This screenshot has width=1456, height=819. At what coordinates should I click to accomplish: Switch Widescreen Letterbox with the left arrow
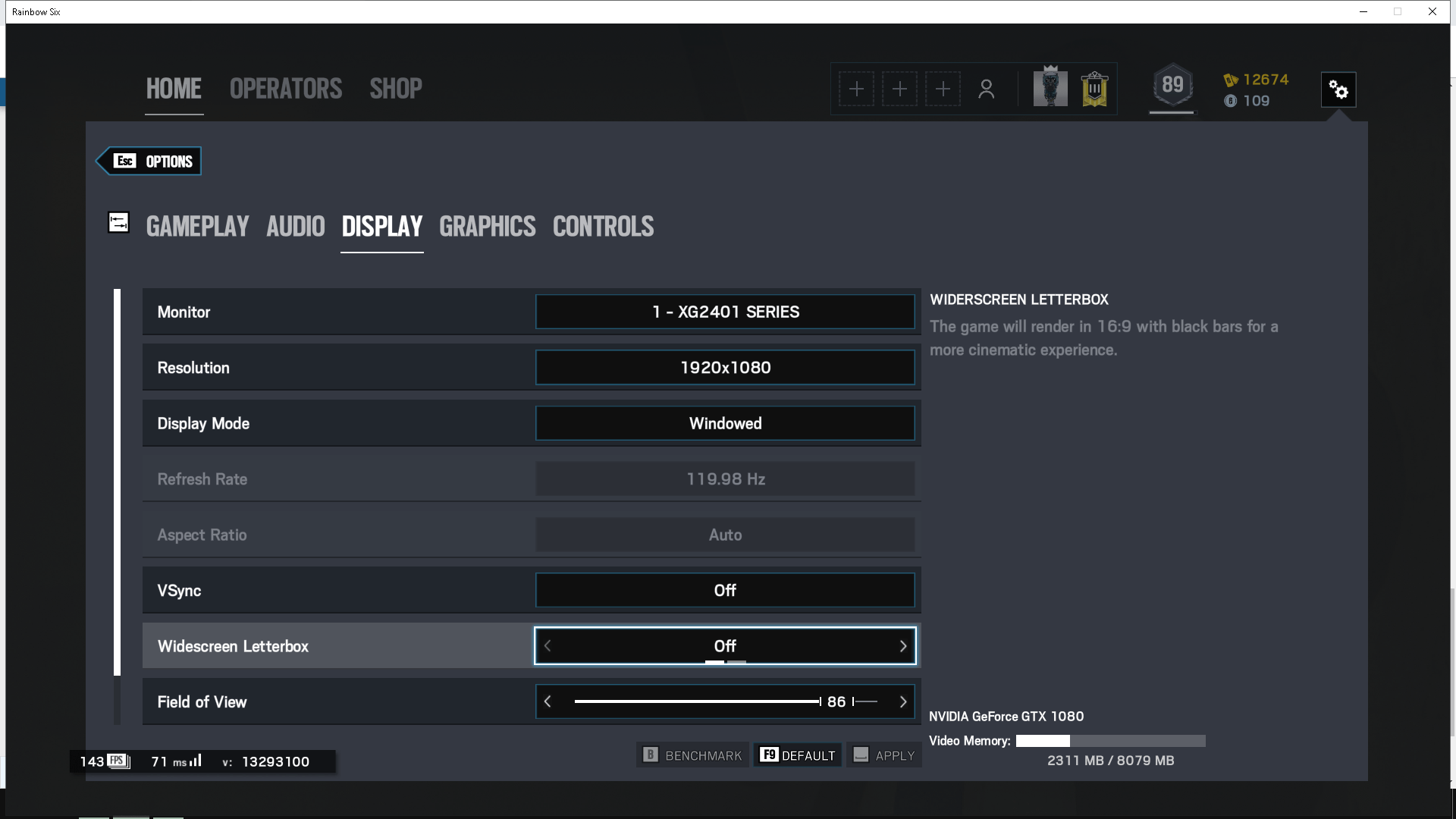(548, 646)
